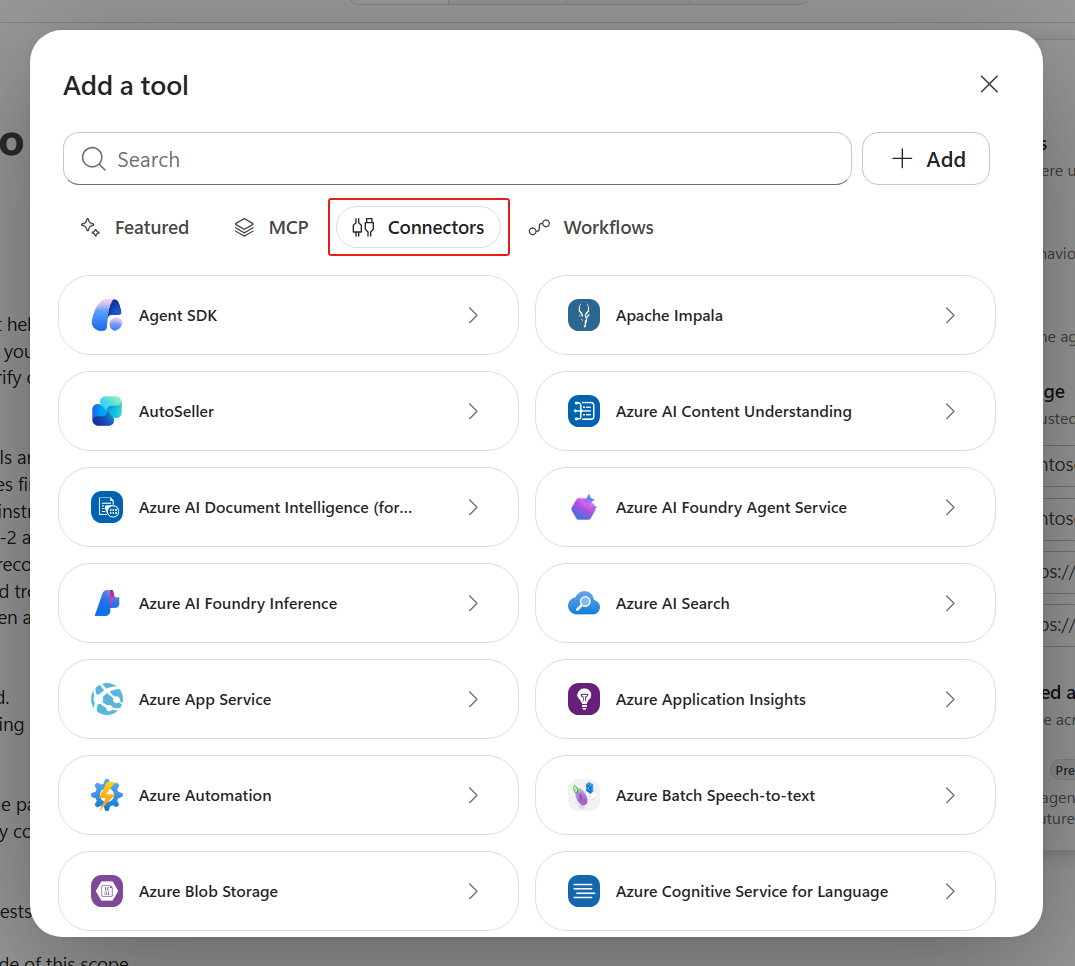1075x966 pixels.
Task: Expand Azure AI Document Intelligence chevron
Action: click(x=473, y=507)
